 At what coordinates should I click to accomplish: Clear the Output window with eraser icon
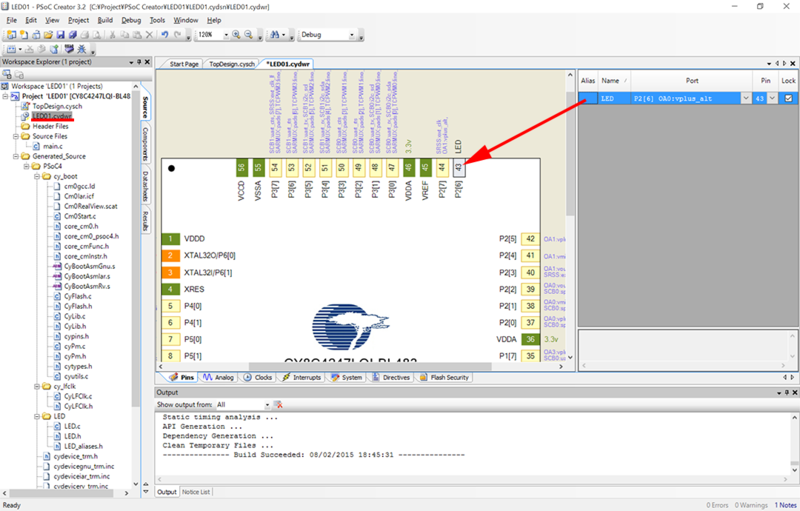tap(278, 404)
